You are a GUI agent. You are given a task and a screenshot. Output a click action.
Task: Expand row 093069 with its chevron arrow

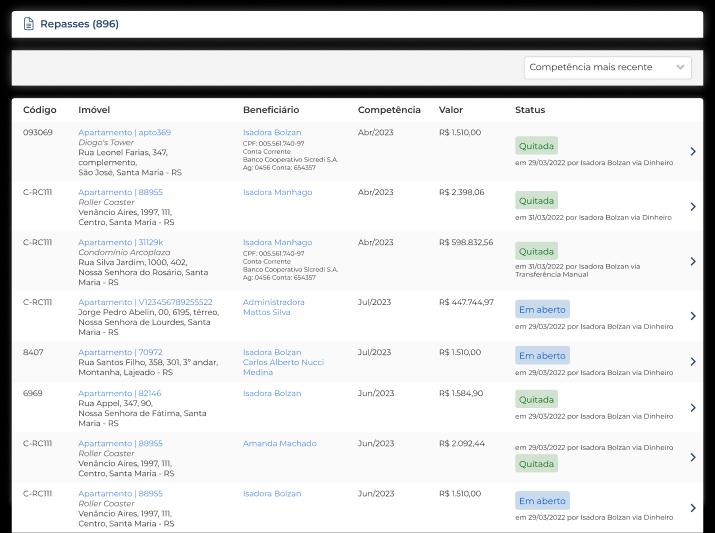coord(693,151)
